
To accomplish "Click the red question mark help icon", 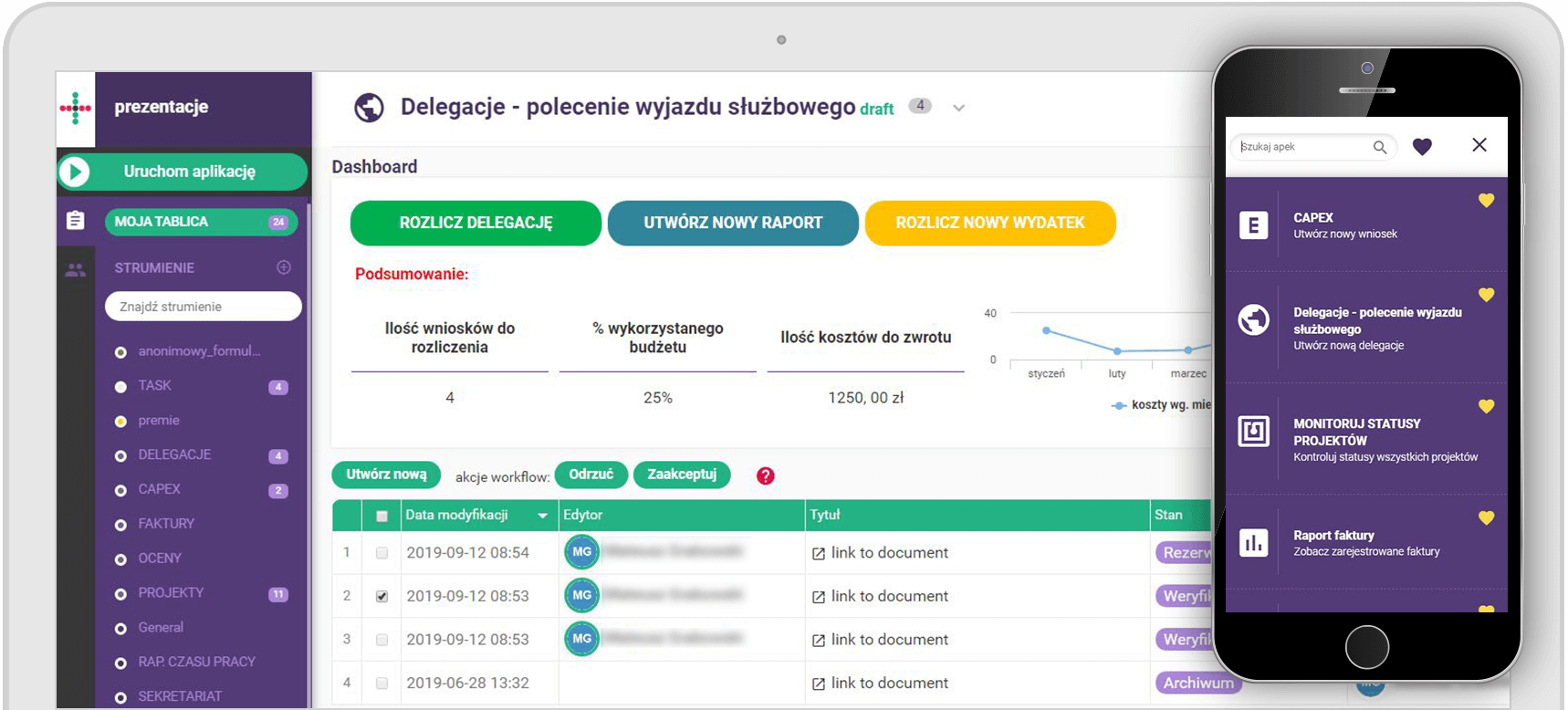I will click(x=766, y=475).
